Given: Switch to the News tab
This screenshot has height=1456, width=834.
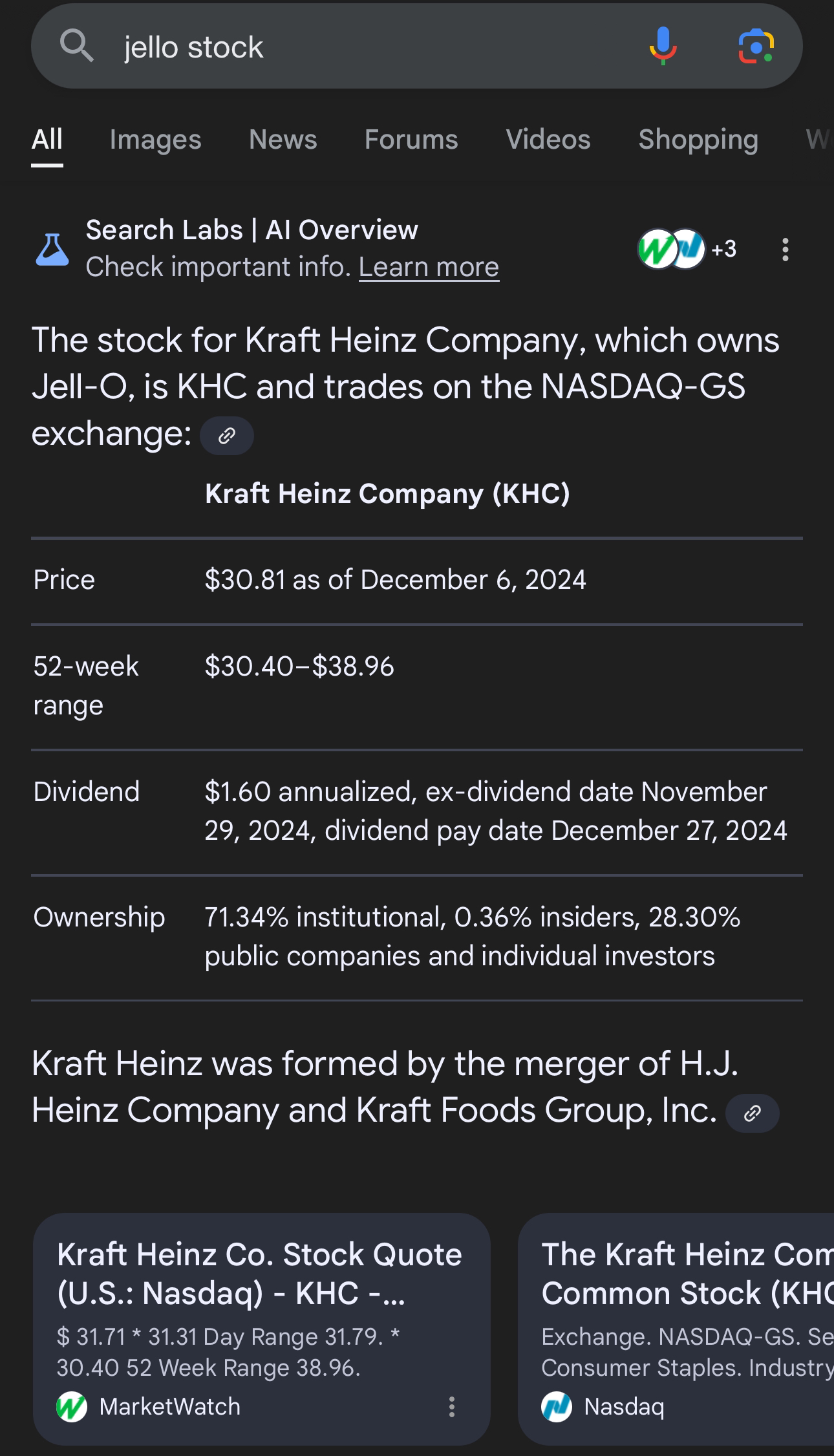Looking at the screenshot, I should click(x=283, y=140).
